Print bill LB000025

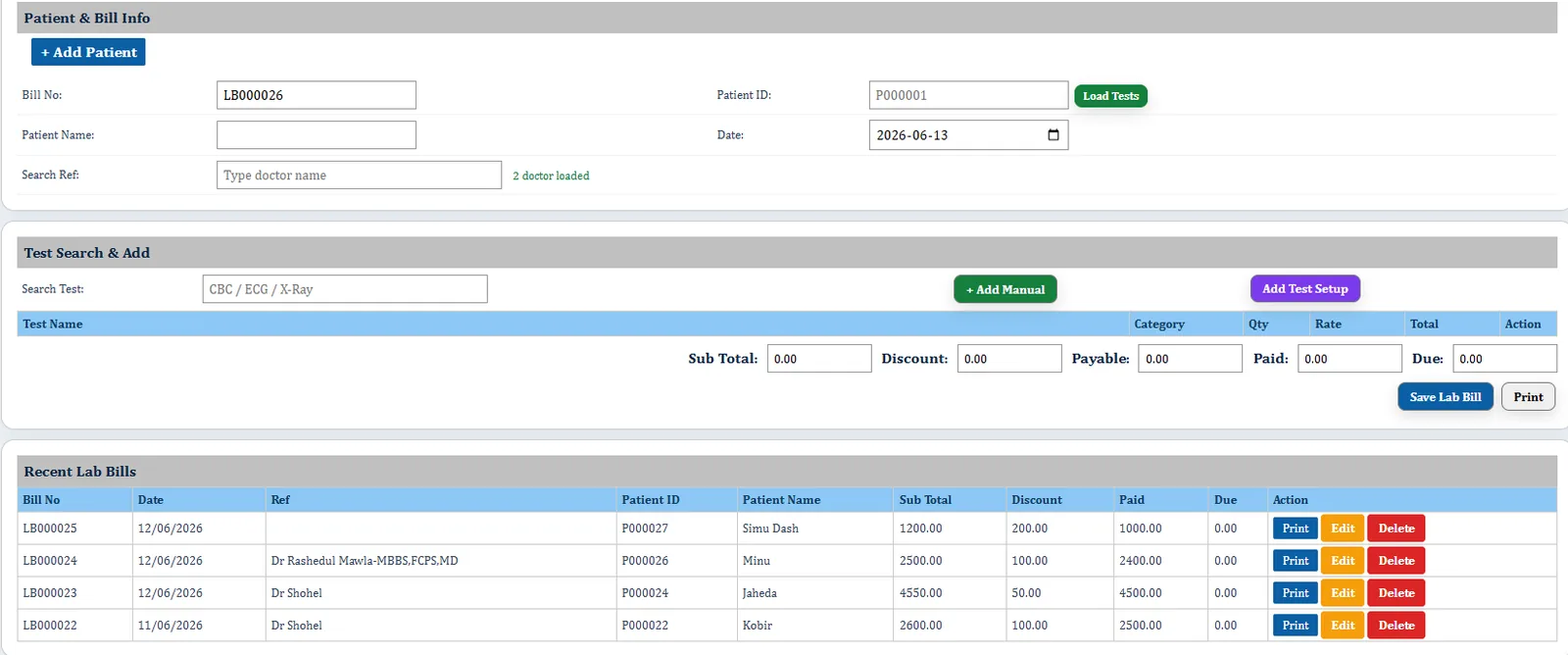point(1296,529)
